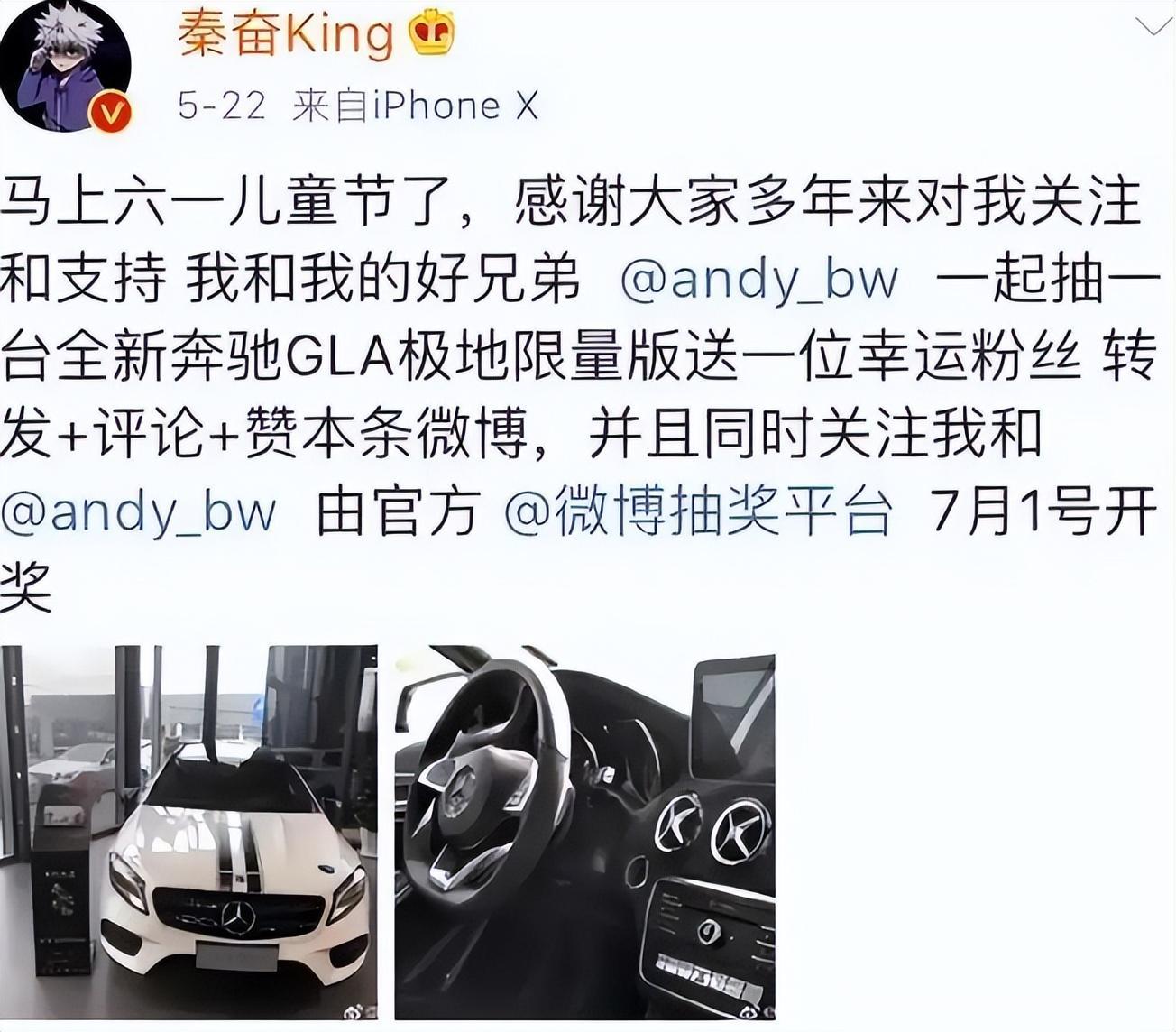1176x1032 pixels.
Task: Click the 5-22 post date
Action: 222,106
